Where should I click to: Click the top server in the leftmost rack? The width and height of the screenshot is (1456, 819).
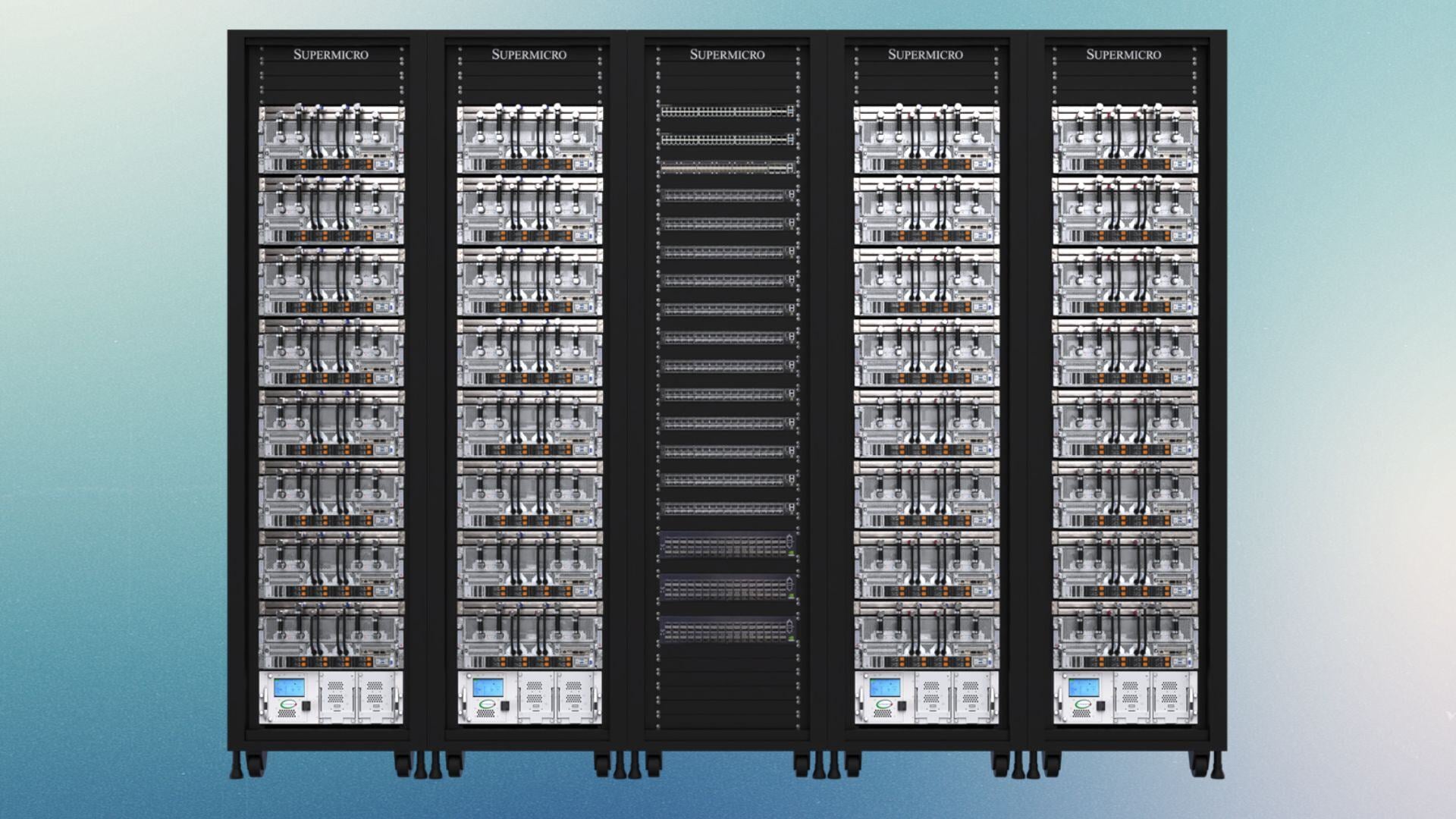[x=331, y=140]
